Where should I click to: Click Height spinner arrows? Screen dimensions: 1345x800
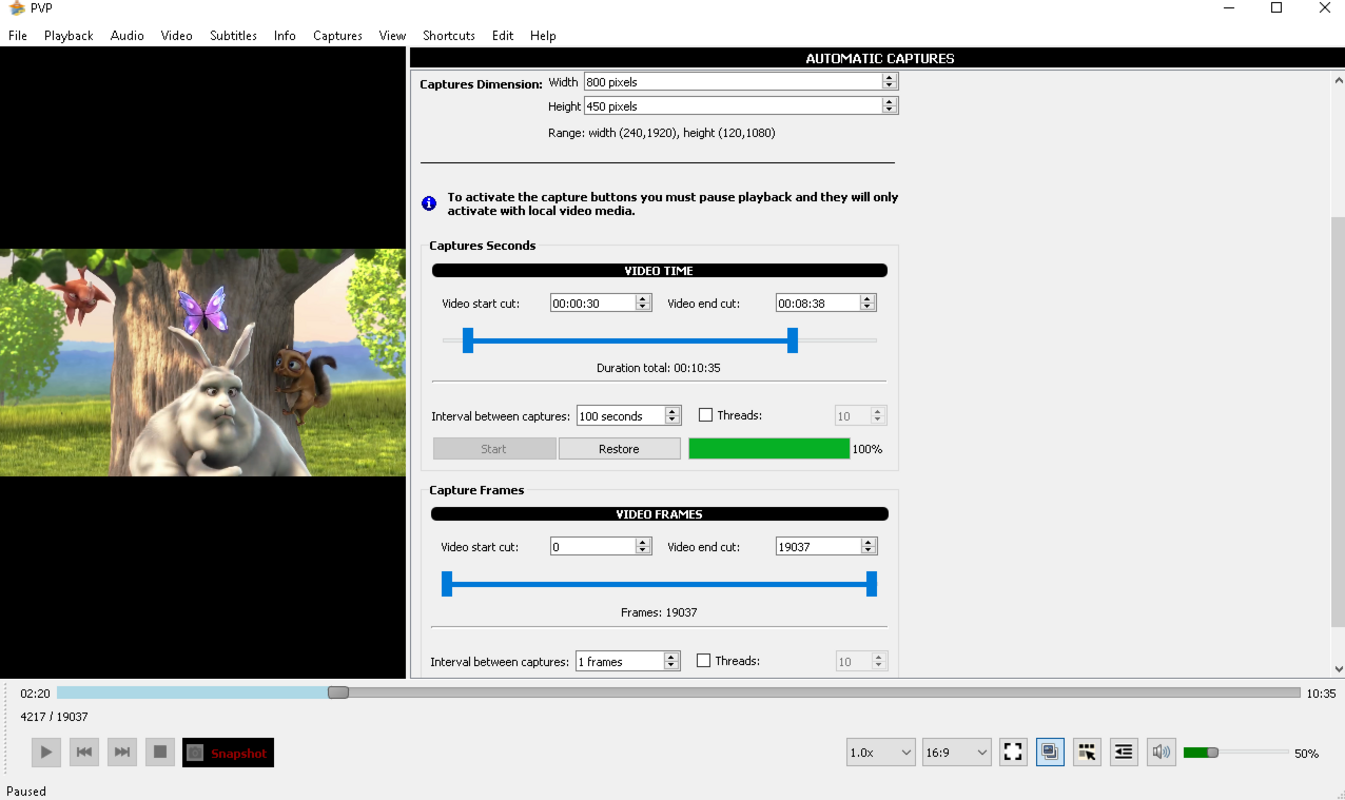coord(889,106)
